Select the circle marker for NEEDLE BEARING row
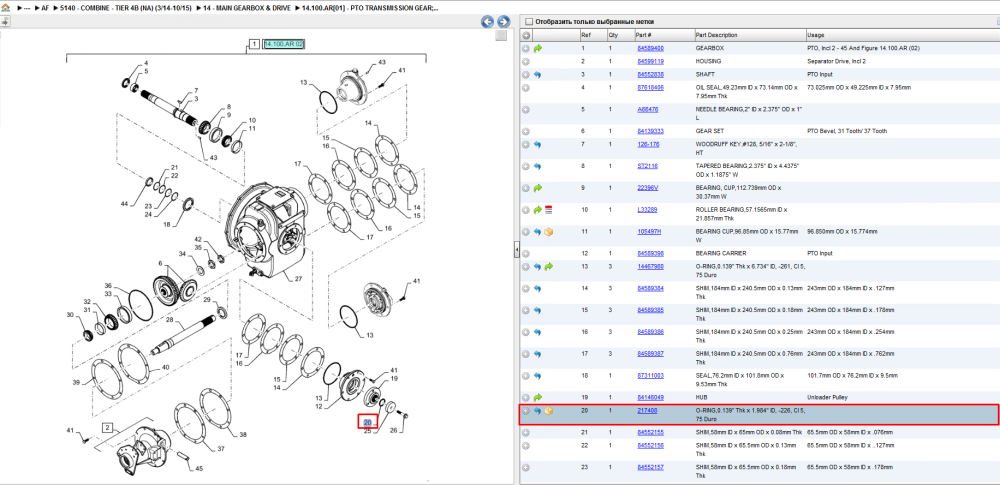This screenshot has height=485, width=1000. 526,110
